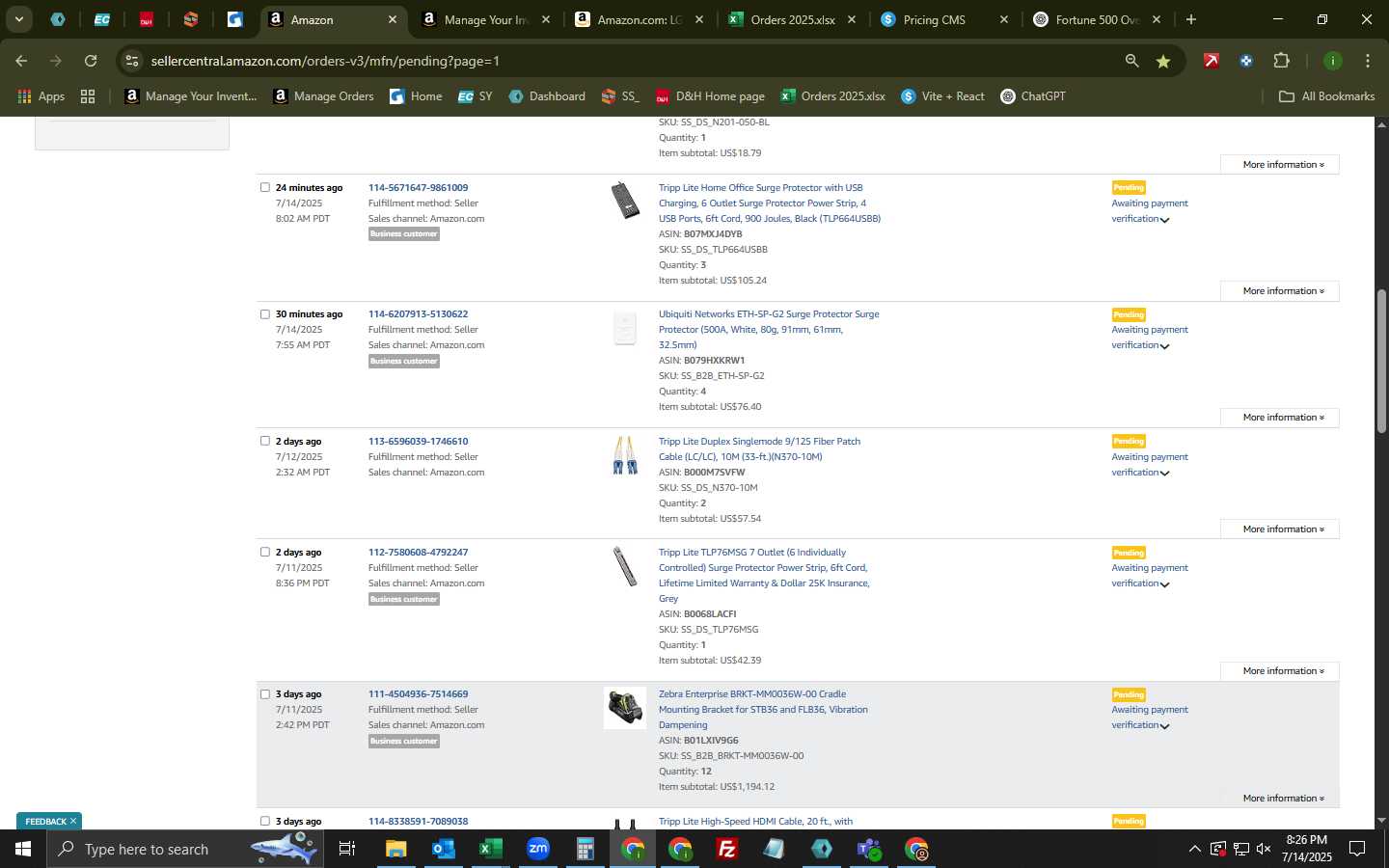Close the FEEDBACK widget with X
1389x868 pixels.
[x=73, y=821]
